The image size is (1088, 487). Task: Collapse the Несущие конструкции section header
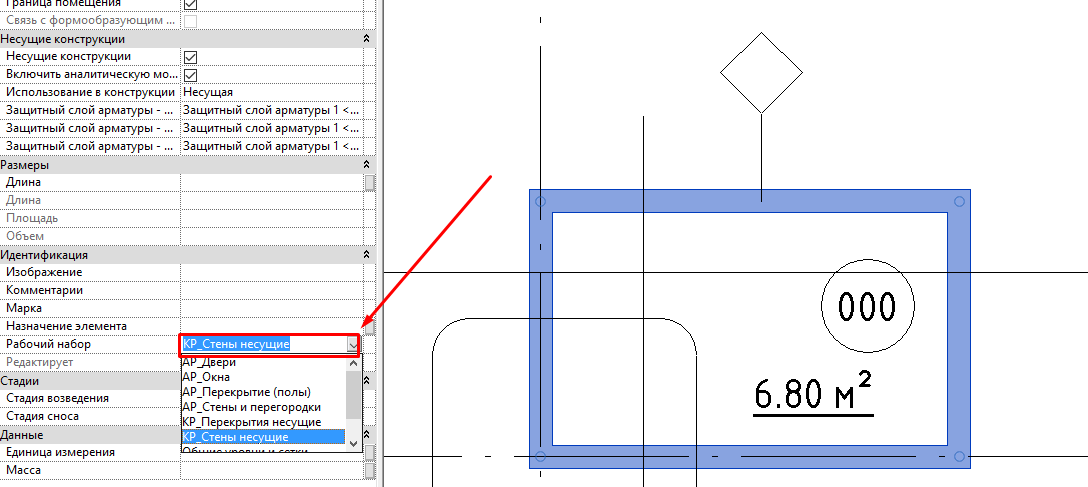pyautogui.click(x=366, y=39)
